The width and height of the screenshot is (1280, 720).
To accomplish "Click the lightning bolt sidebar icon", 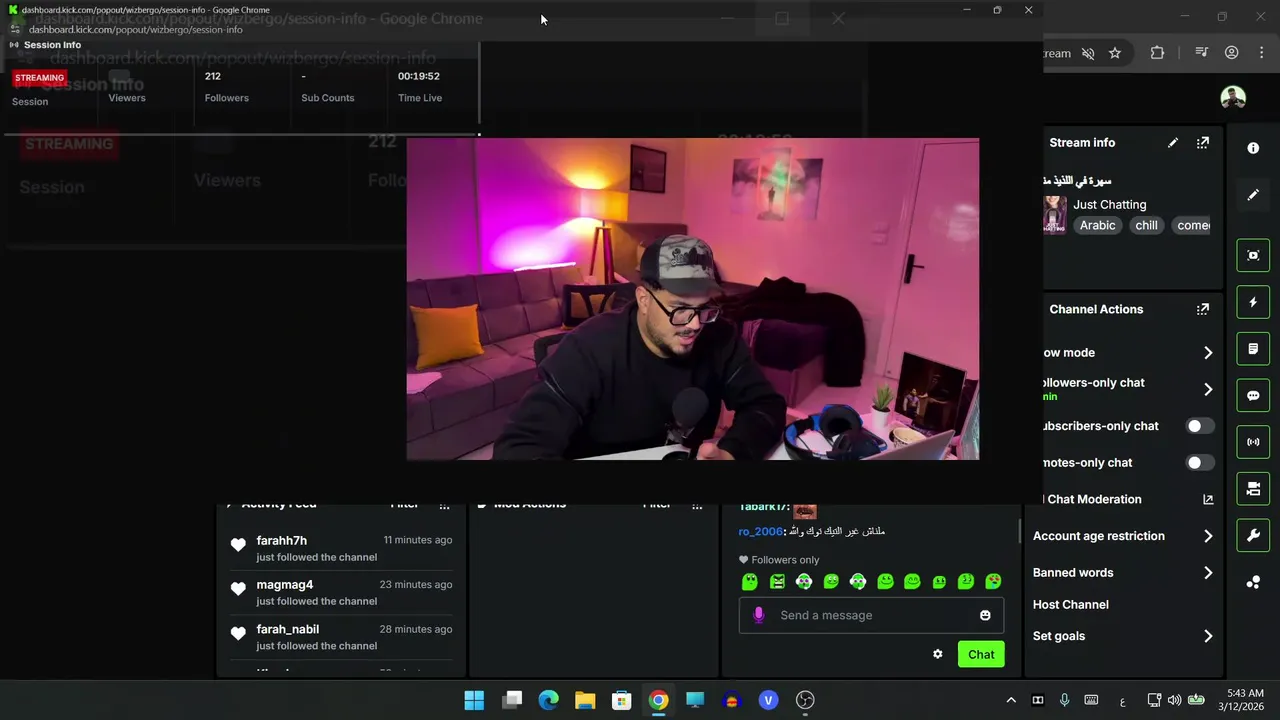I will pos(1253,302).
